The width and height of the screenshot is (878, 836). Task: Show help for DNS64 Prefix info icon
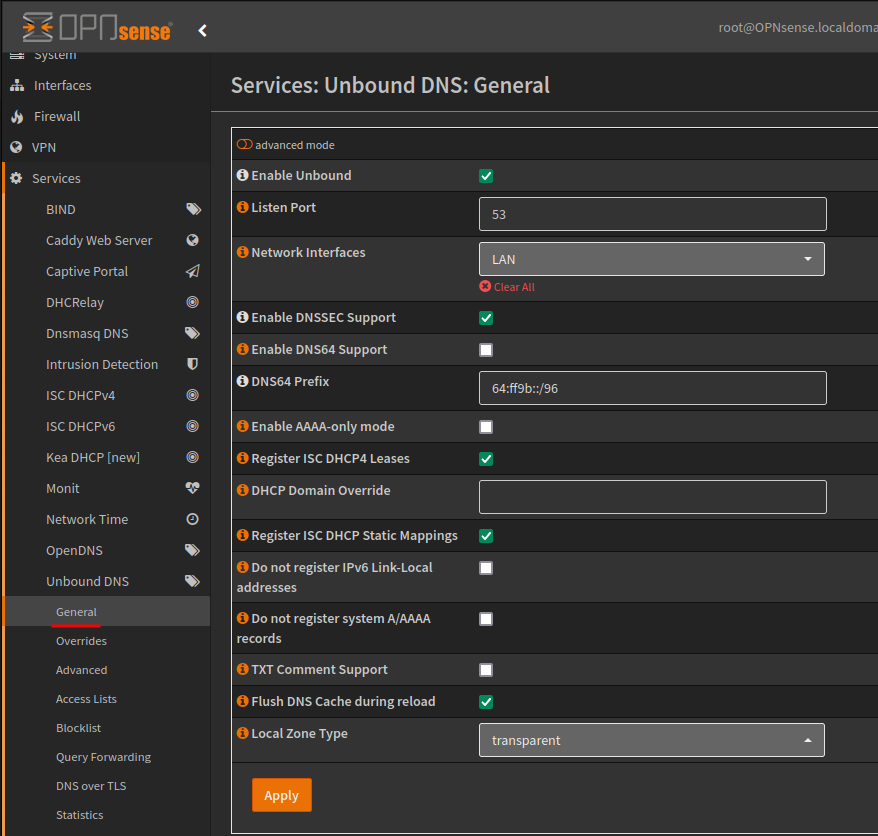point(242,381)
